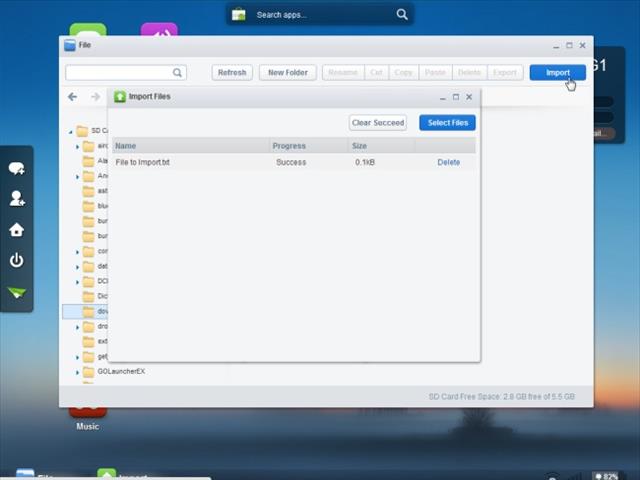Click the Refresh button
This screenshot has height=480, width=640.
pos(232,73)
